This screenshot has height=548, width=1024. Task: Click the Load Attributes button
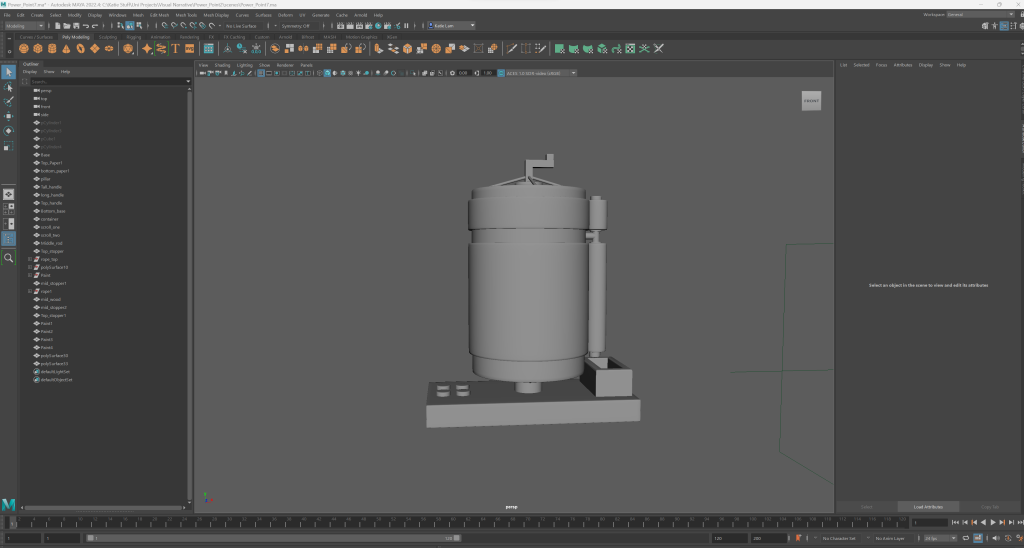927,507
